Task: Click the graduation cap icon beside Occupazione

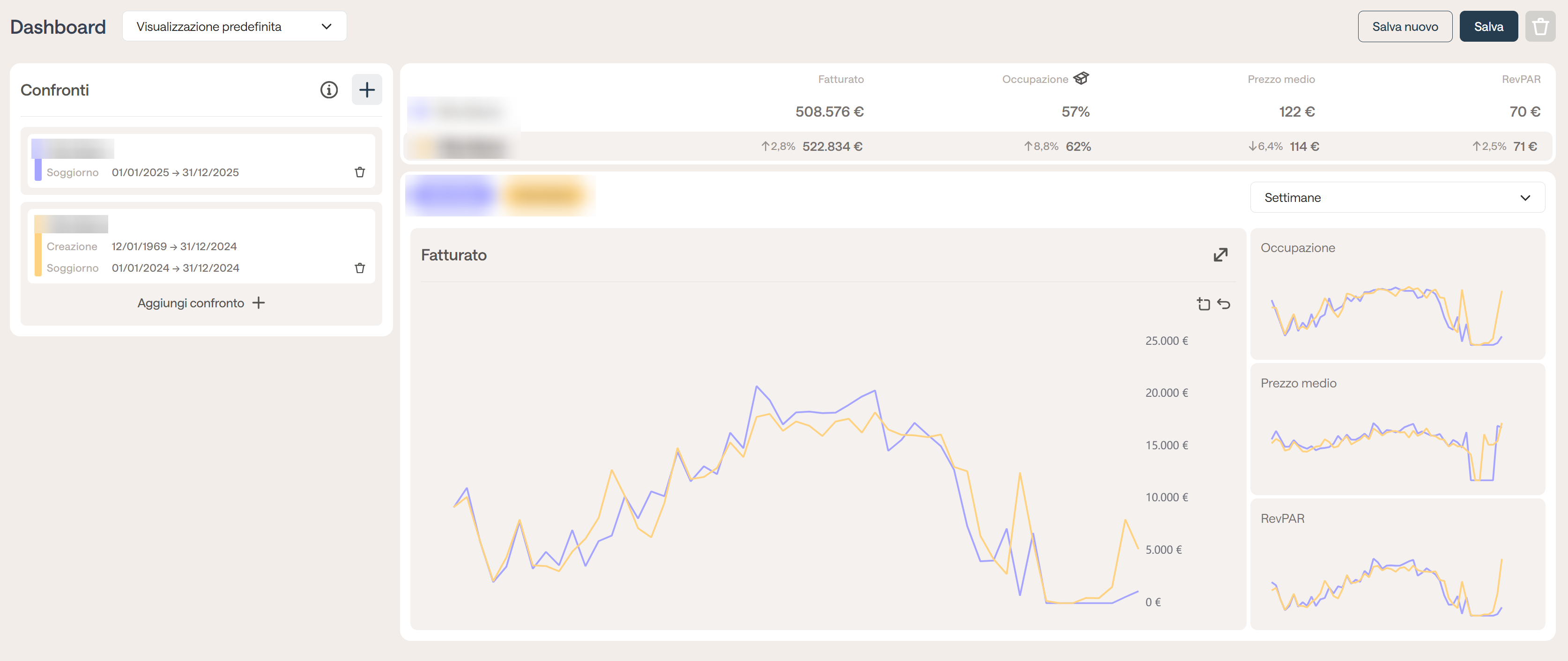Action: tap(1081, 79)
